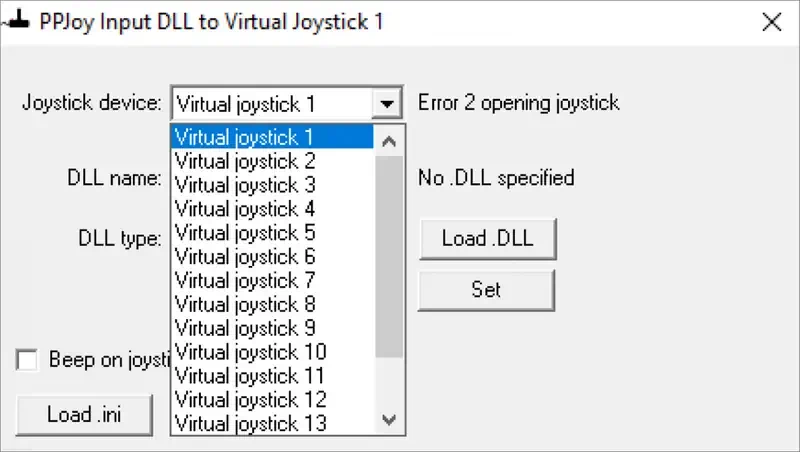Screen dimensions: 800x452
Task: Click the Load .ini button
Action: tap(85, 414)
